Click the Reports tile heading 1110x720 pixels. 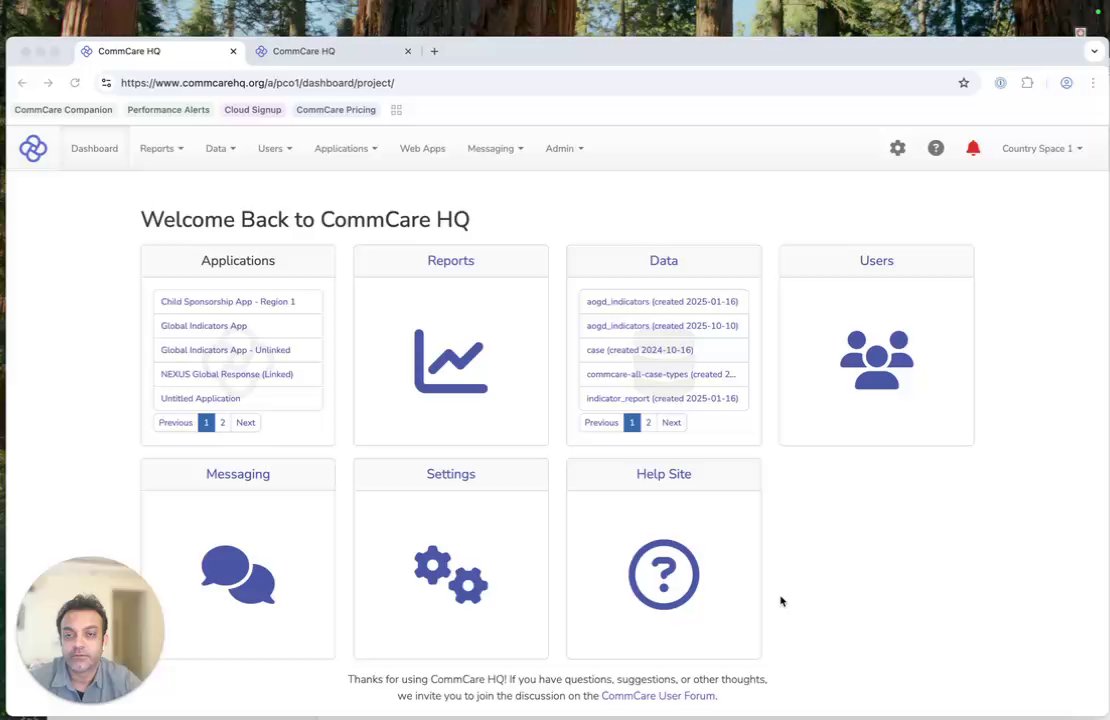[x=451, y=261]
